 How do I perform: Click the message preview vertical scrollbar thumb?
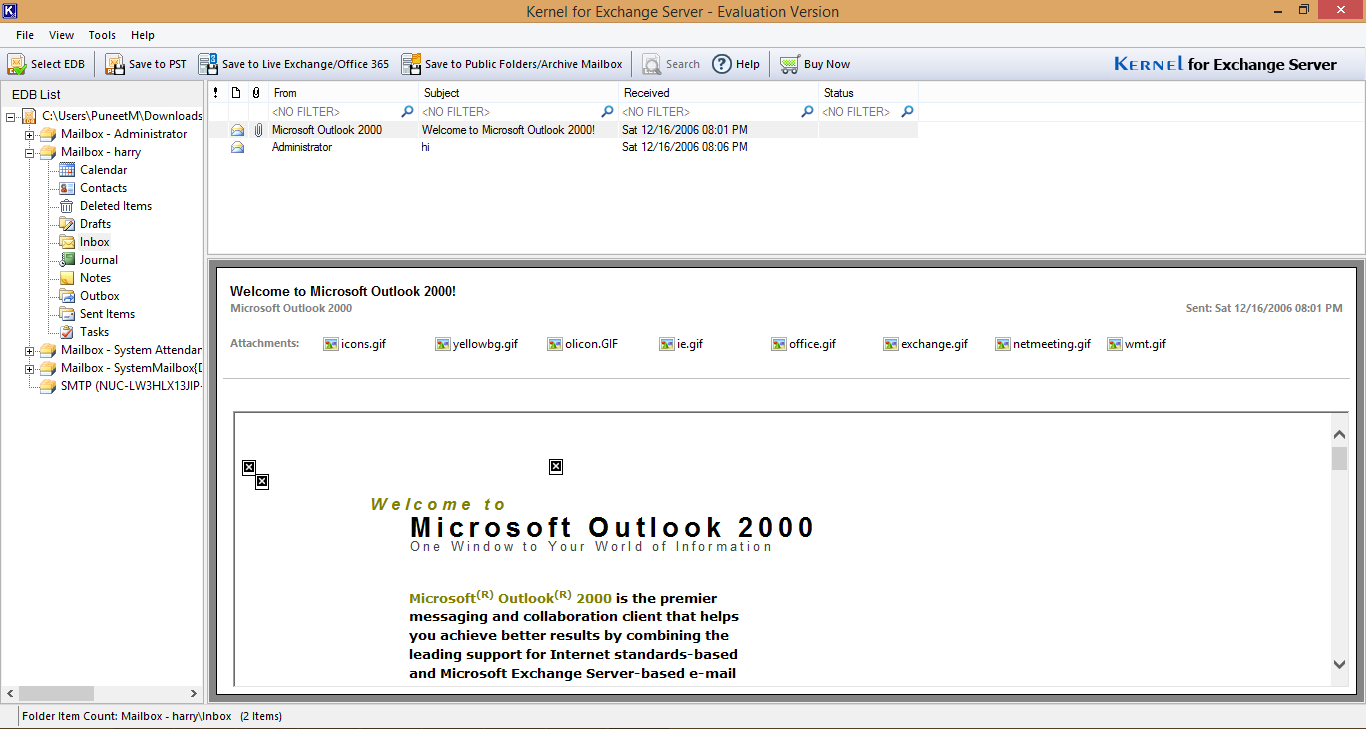[x=1340, y=458]
